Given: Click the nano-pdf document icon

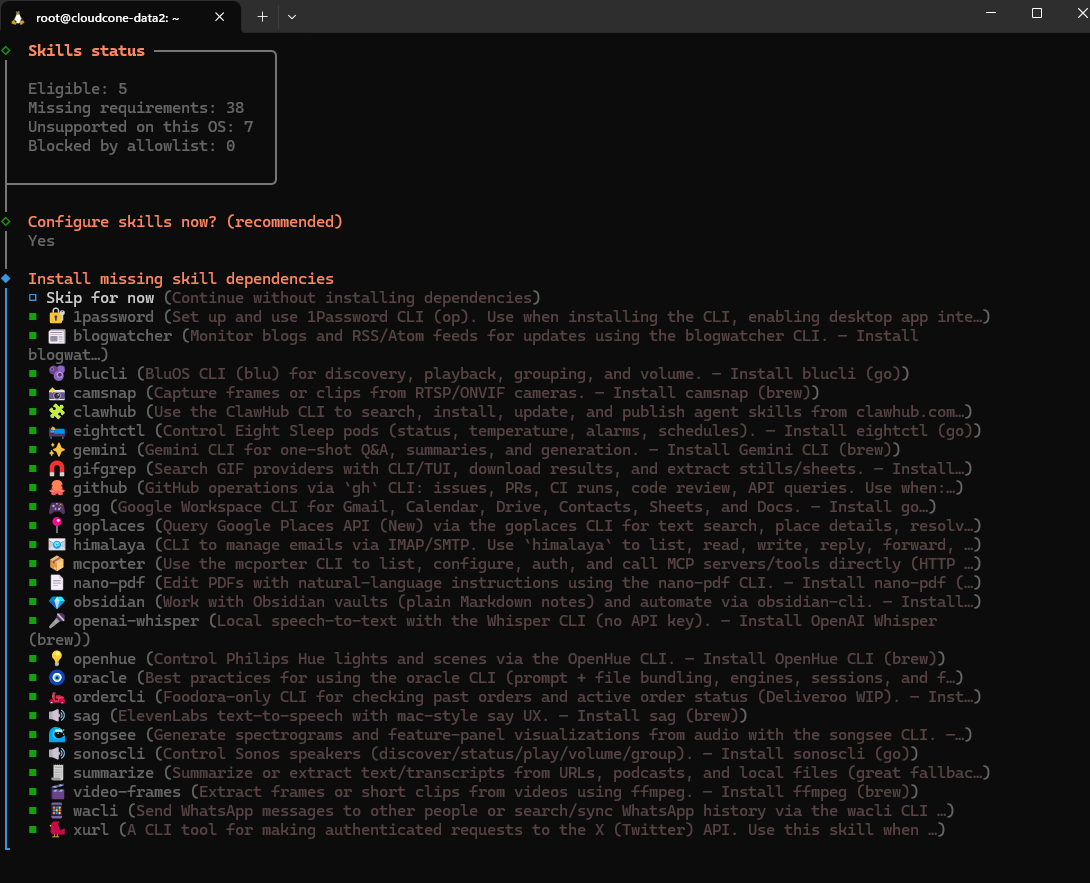Looking at the screenshot, I should 57,583.
